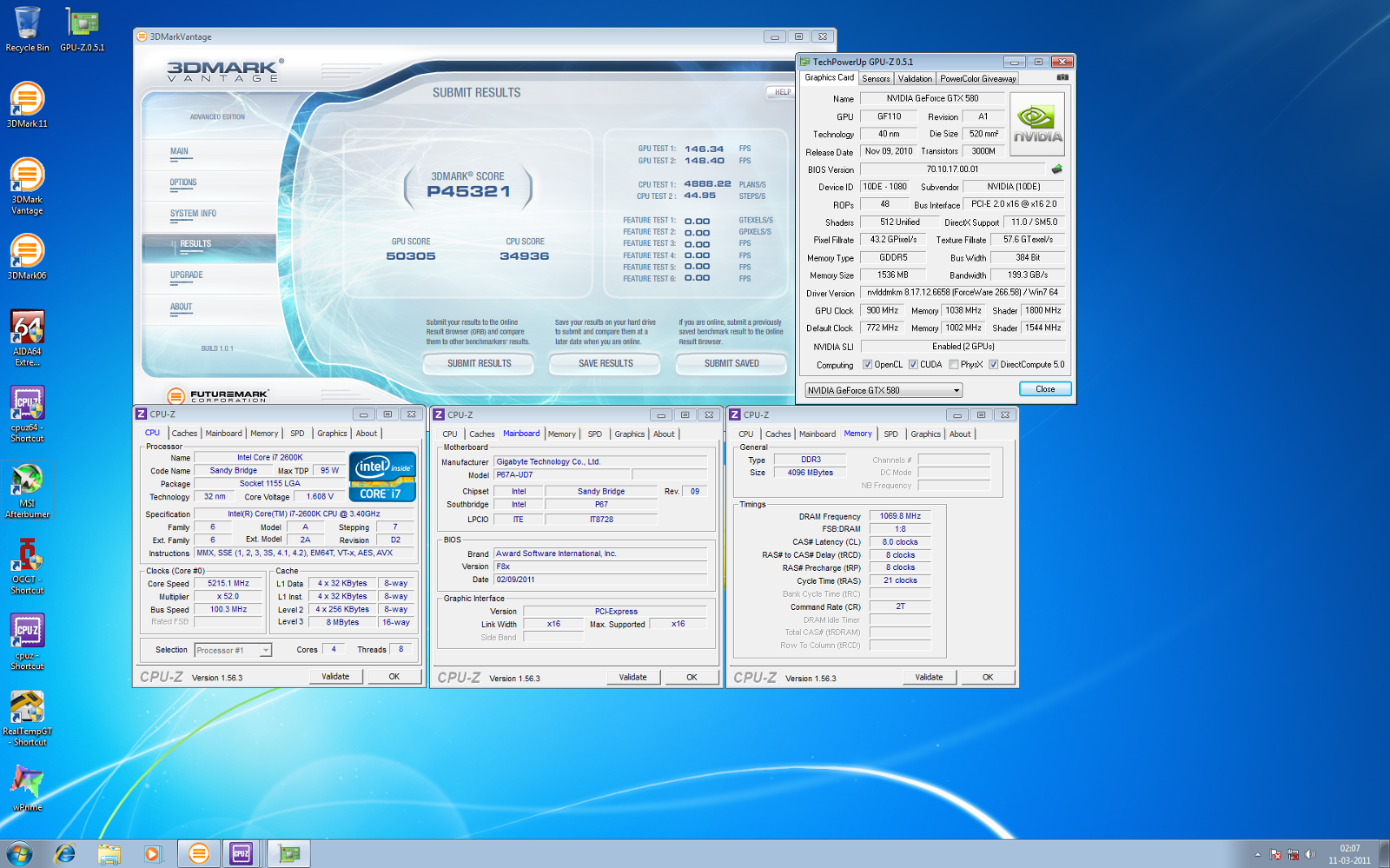Viewport: 1390px width, 868px height.
Task: Click Validate in the Memory CPU-Z window
Action: 929,677
